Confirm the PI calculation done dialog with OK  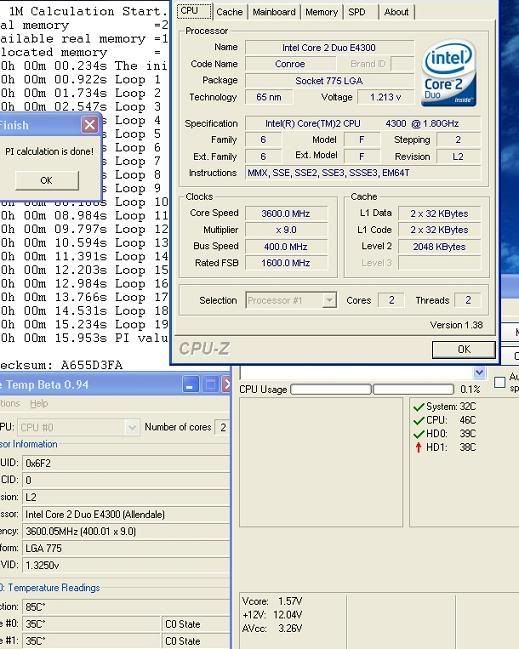coord(46,180)
